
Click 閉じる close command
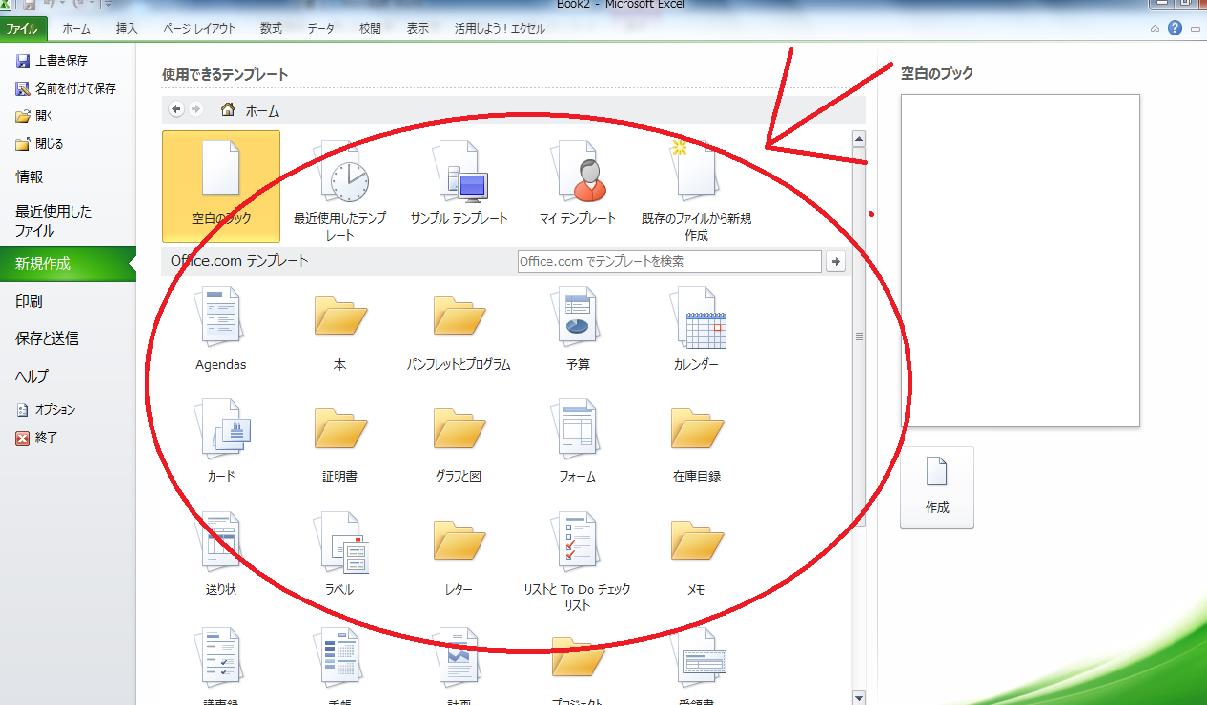39,144
